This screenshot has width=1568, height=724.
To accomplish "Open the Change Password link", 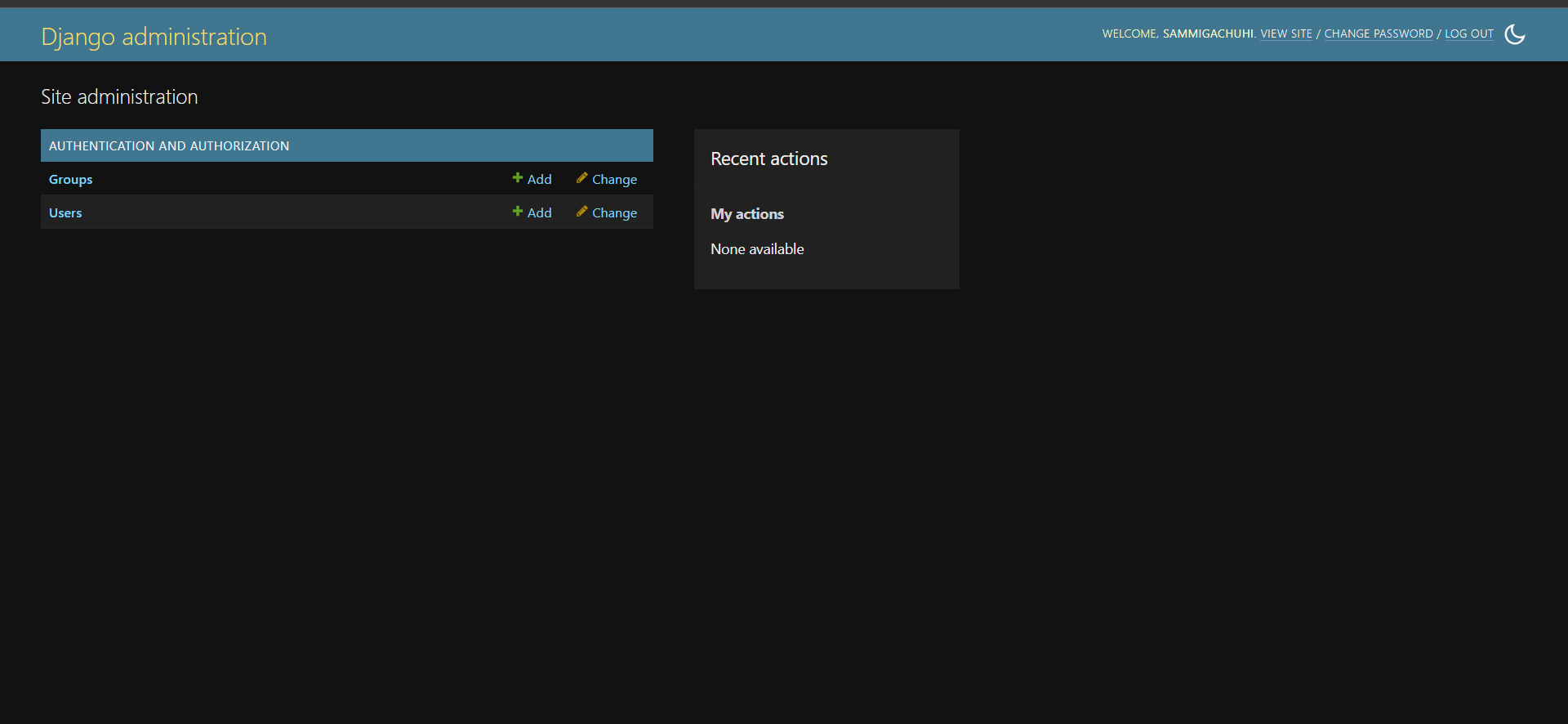I will (x=1379, y=34).
